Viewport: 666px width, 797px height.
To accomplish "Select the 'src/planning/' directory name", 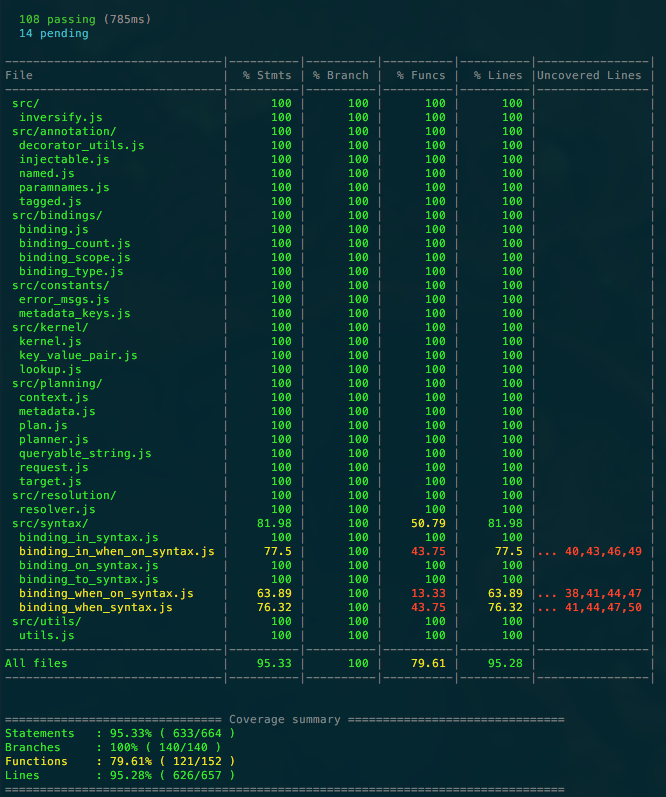I will [x=57, y=383].
